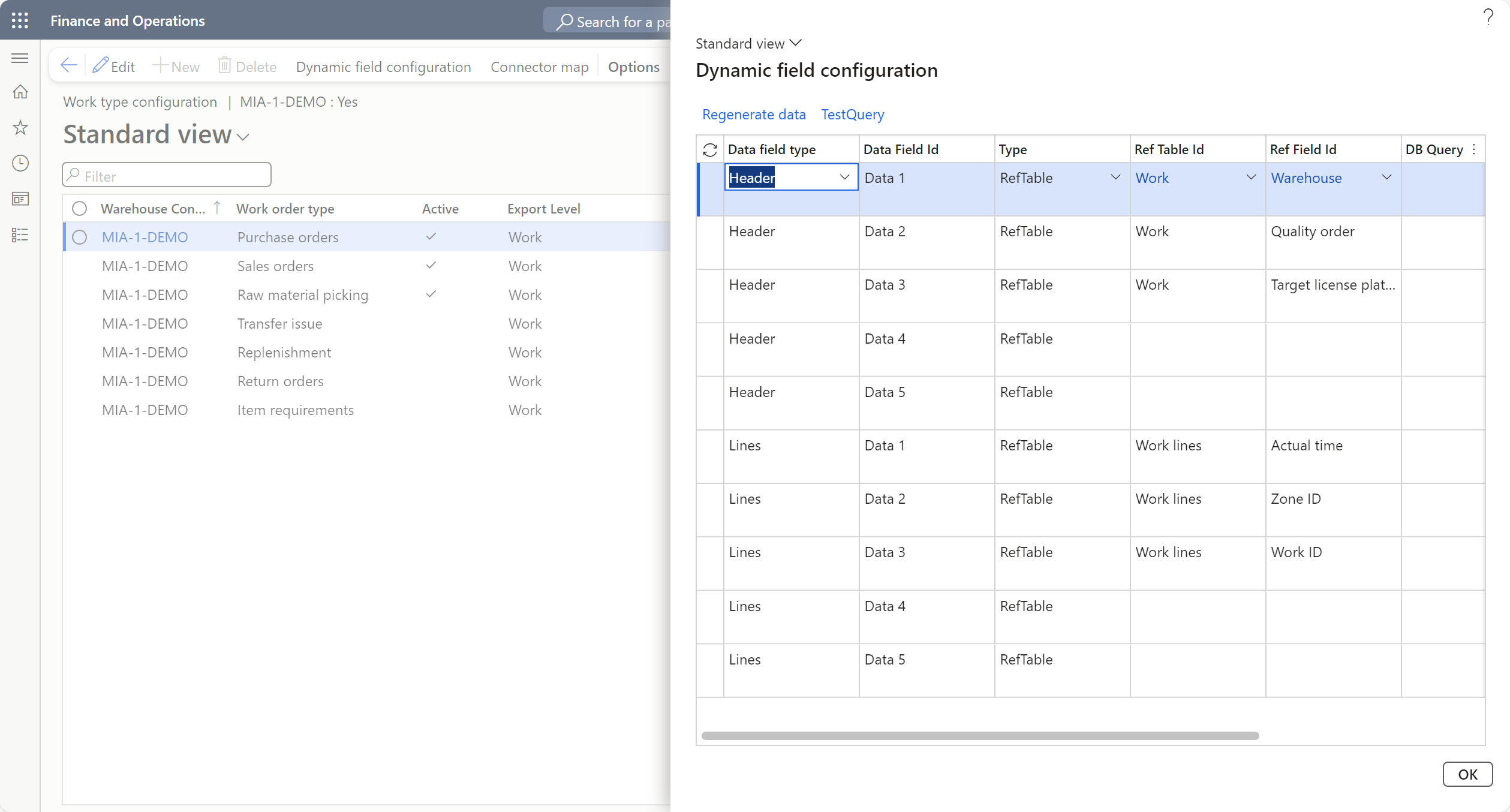This screenshot has width=1510, height=812.
Task: Toggle select-all circle in grid header
Action: [79, 209]
